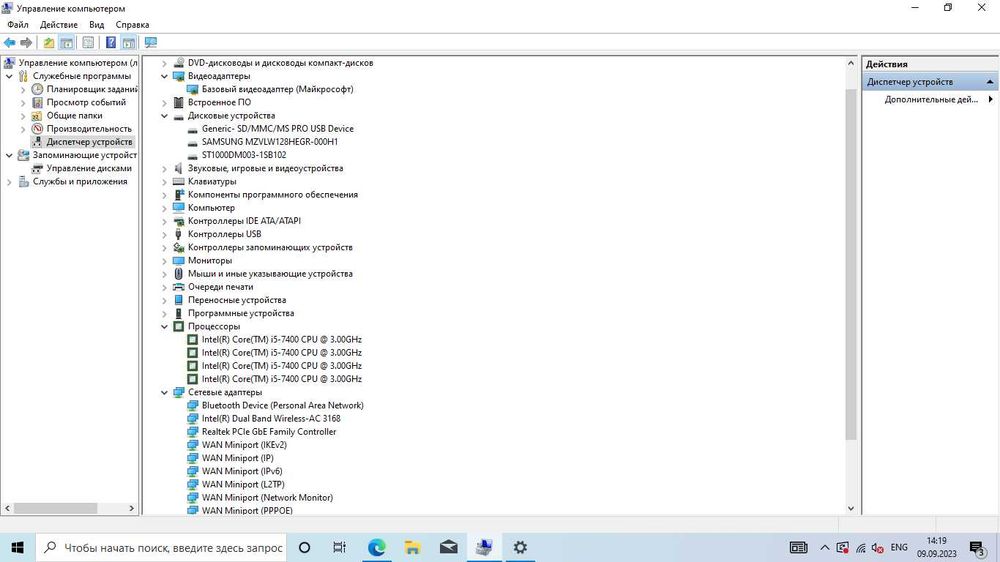Collapse the Процессоры category
Screen dimensions: 1000x562
165,327
